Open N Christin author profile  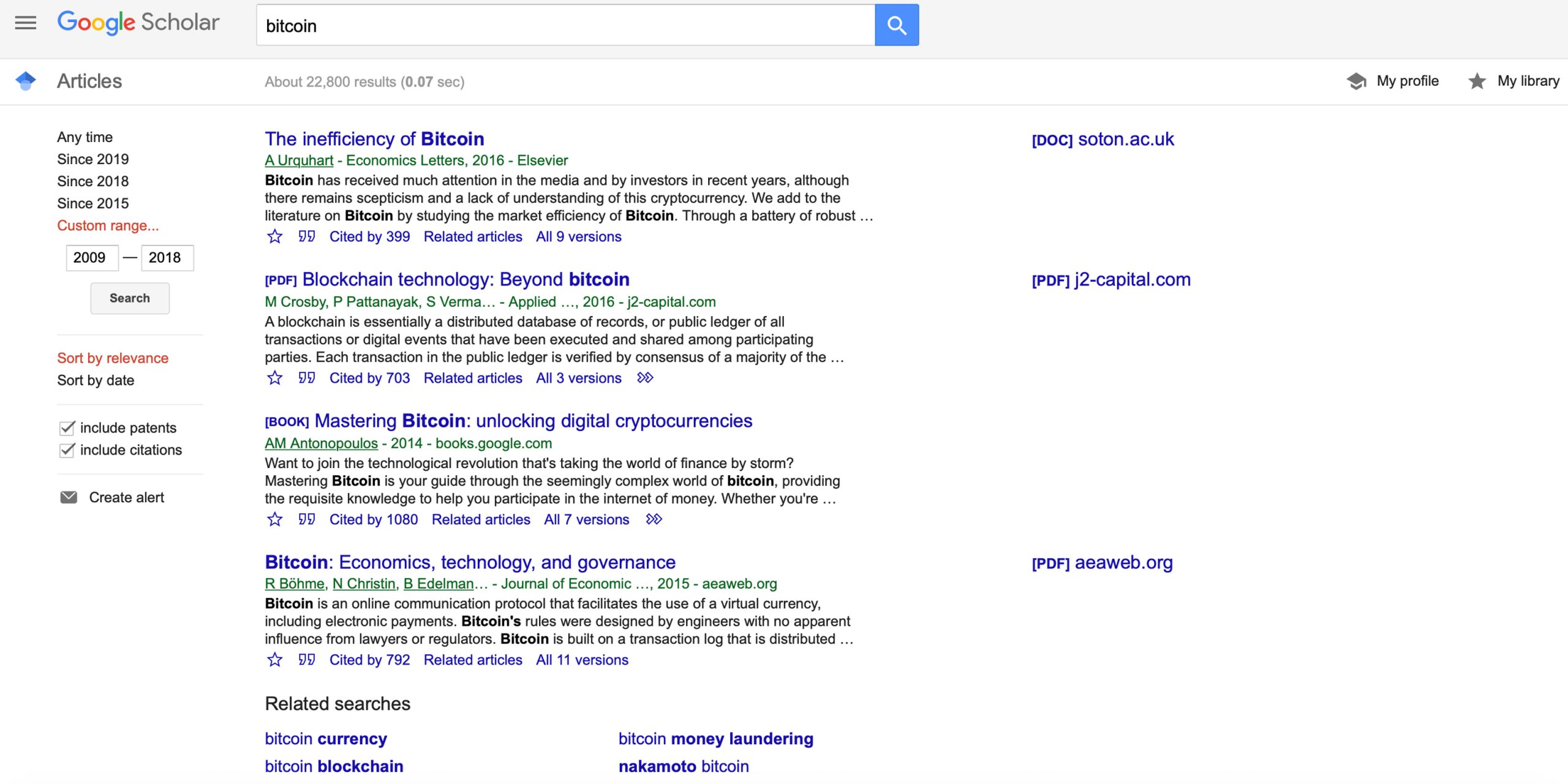(364, 584)
